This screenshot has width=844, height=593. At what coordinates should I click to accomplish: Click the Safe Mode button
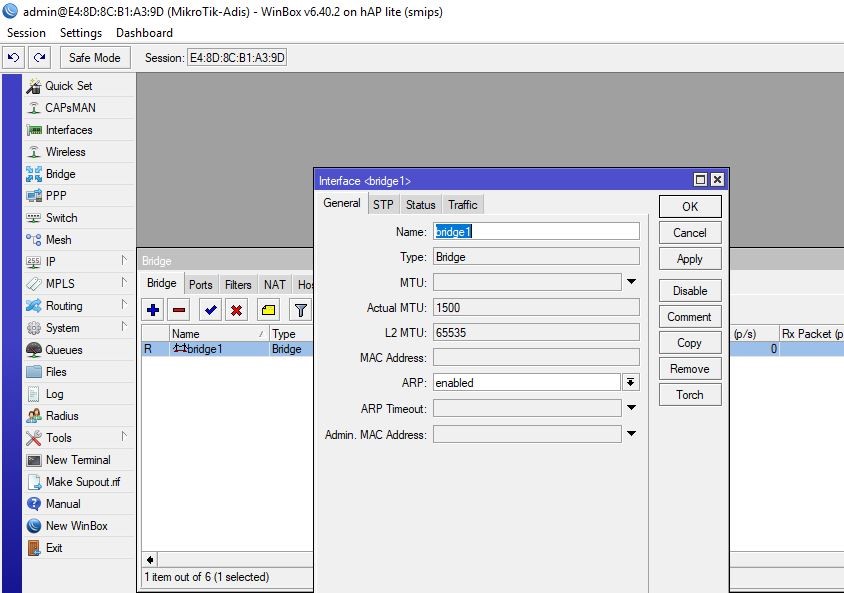[x=94, y=57]
